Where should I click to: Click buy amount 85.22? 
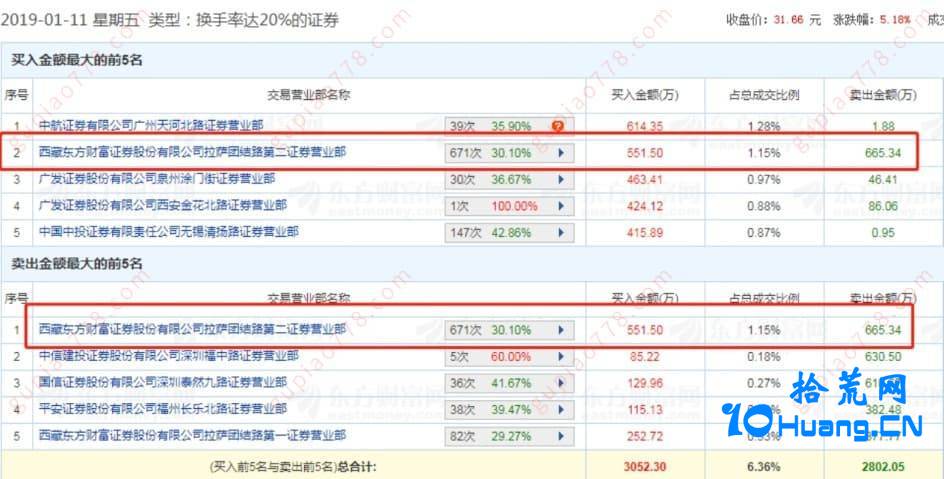coord(645,356)
